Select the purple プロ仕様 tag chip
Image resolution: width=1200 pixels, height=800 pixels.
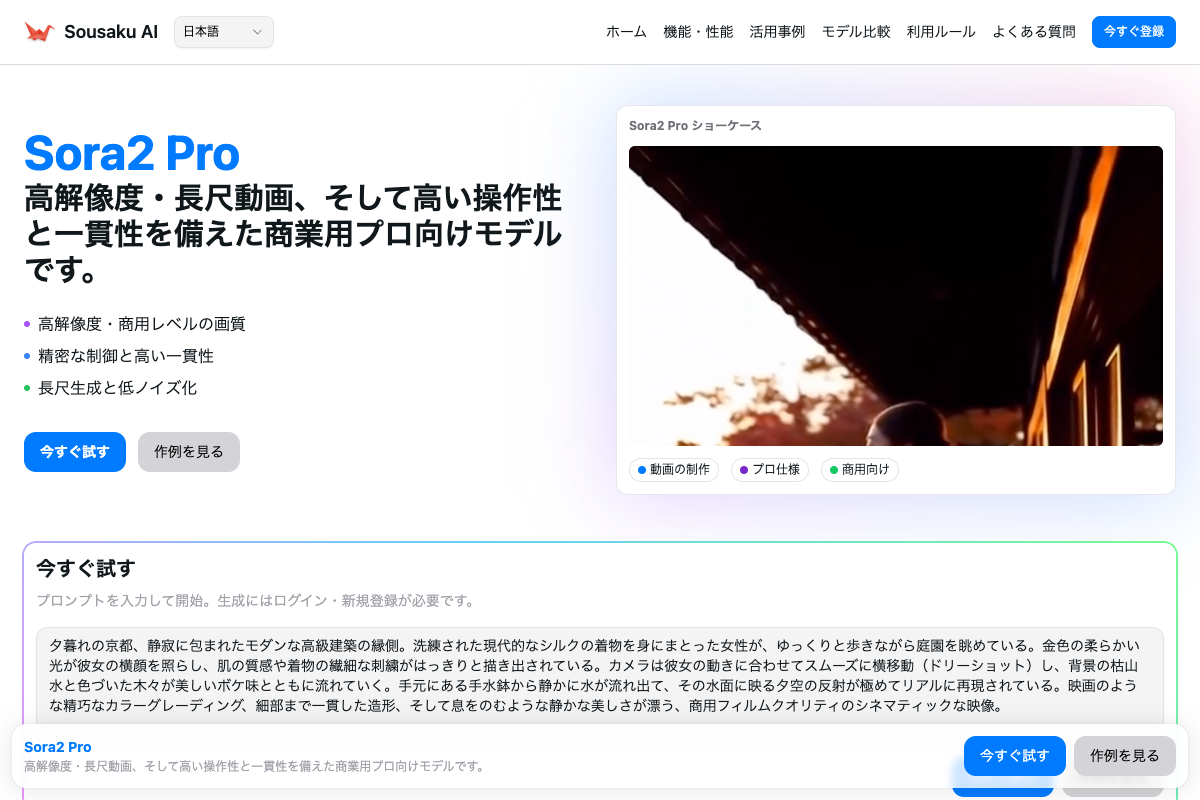tap(770, 470)
